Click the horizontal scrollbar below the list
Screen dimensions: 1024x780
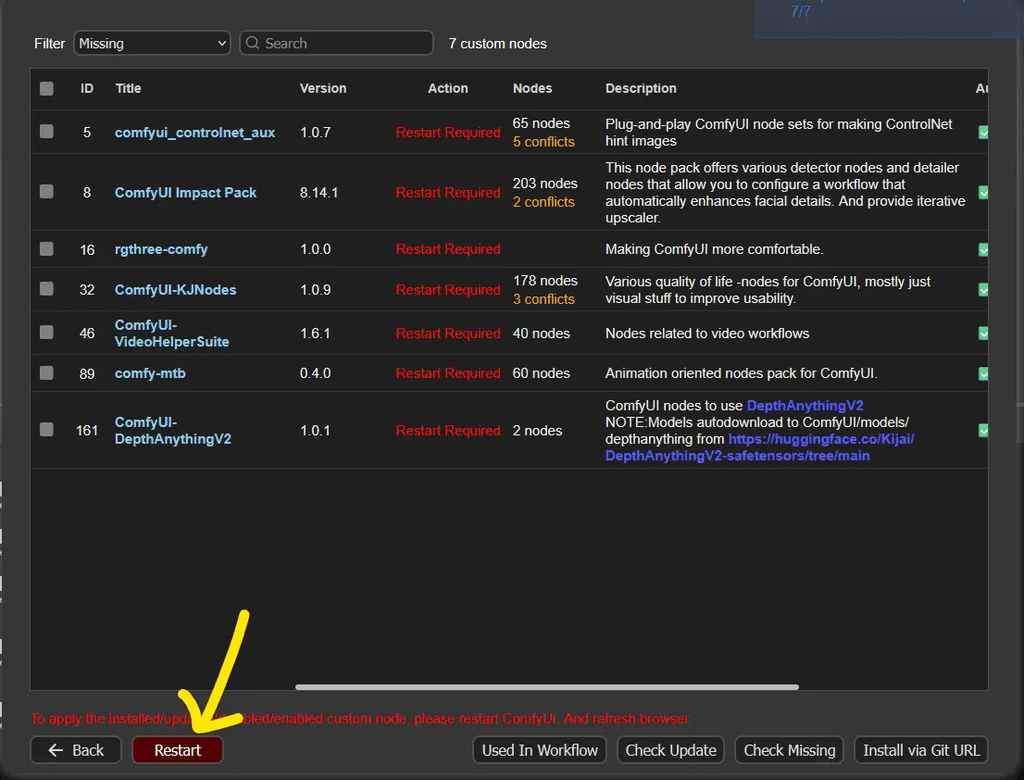click(546, 687)
